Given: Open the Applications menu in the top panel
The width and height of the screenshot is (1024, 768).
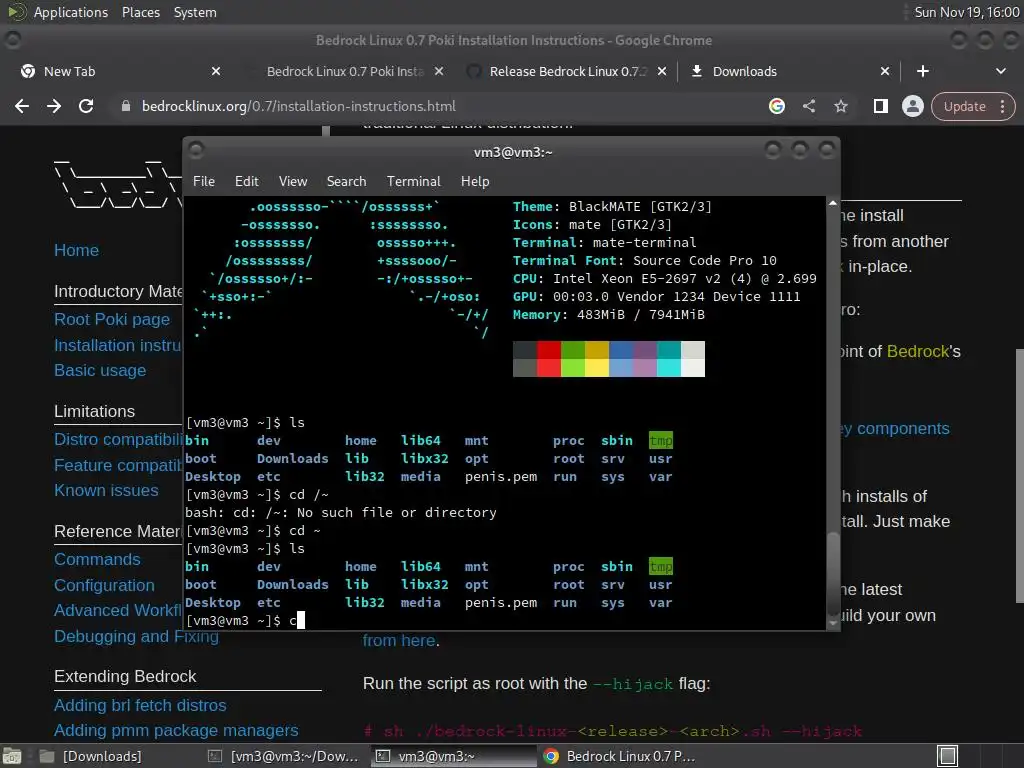Looking at the screenshot, I should pyautogui.click(x=71, y=12).
